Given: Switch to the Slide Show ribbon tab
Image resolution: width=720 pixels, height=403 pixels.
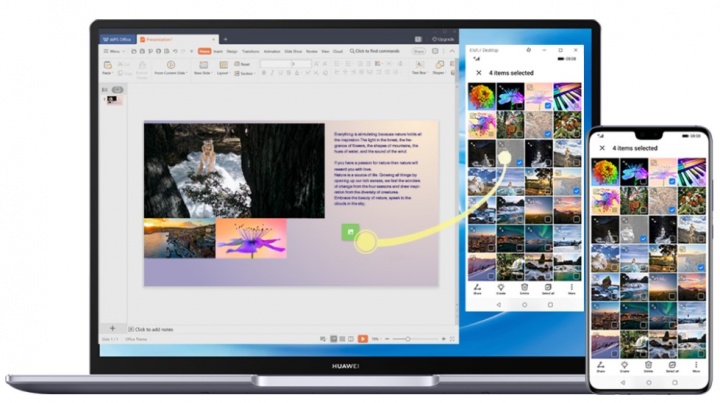Looking at the screenshot, I should 293,51.
